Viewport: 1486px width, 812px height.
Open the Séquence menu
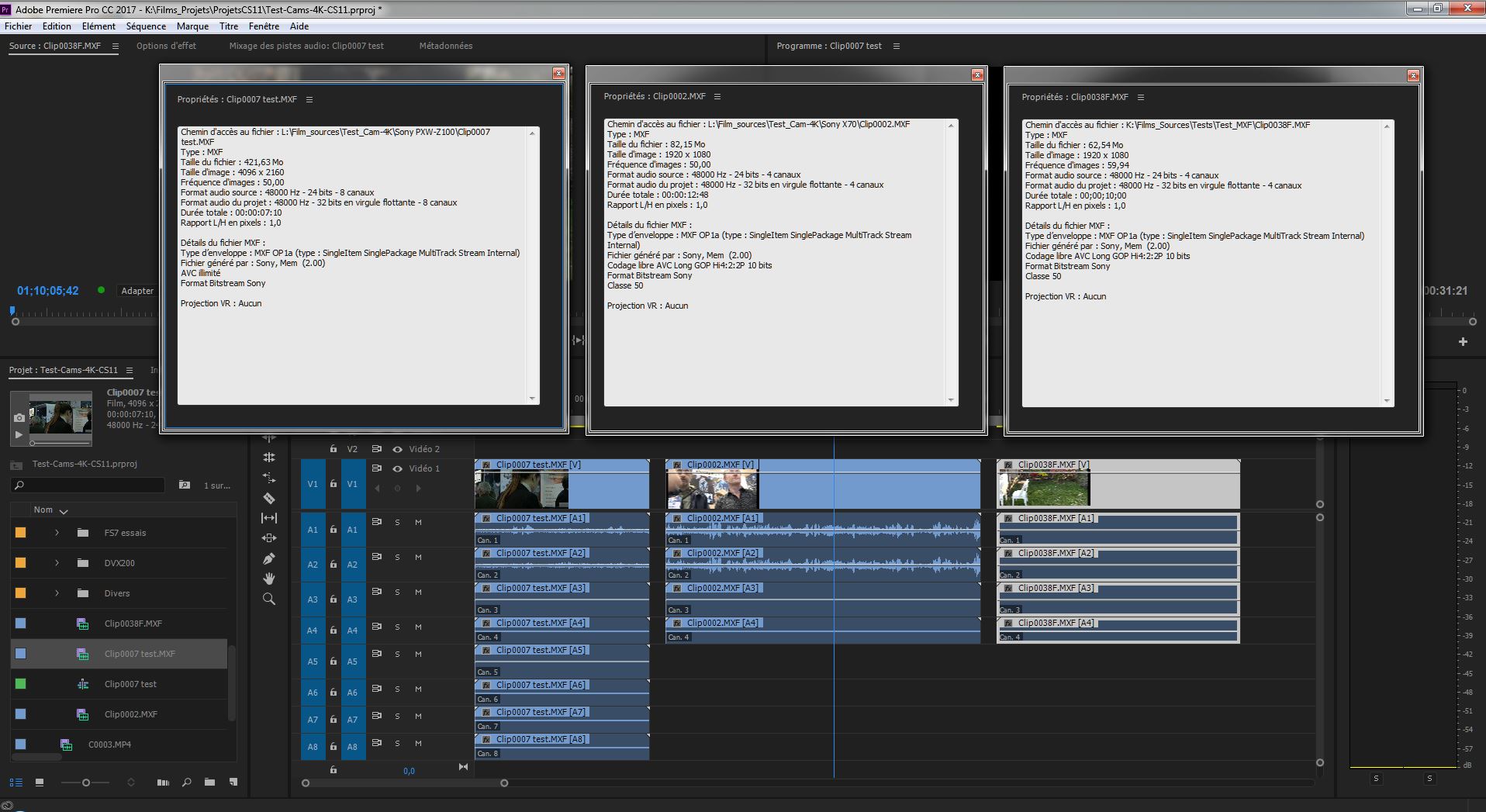pos(146,26)
